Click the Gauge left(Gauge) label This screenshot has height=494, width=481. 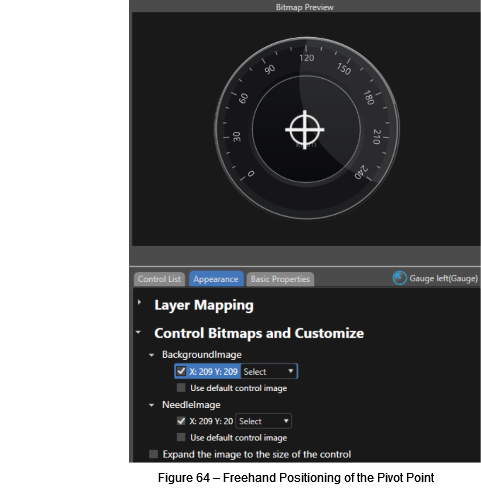[443, 278]
